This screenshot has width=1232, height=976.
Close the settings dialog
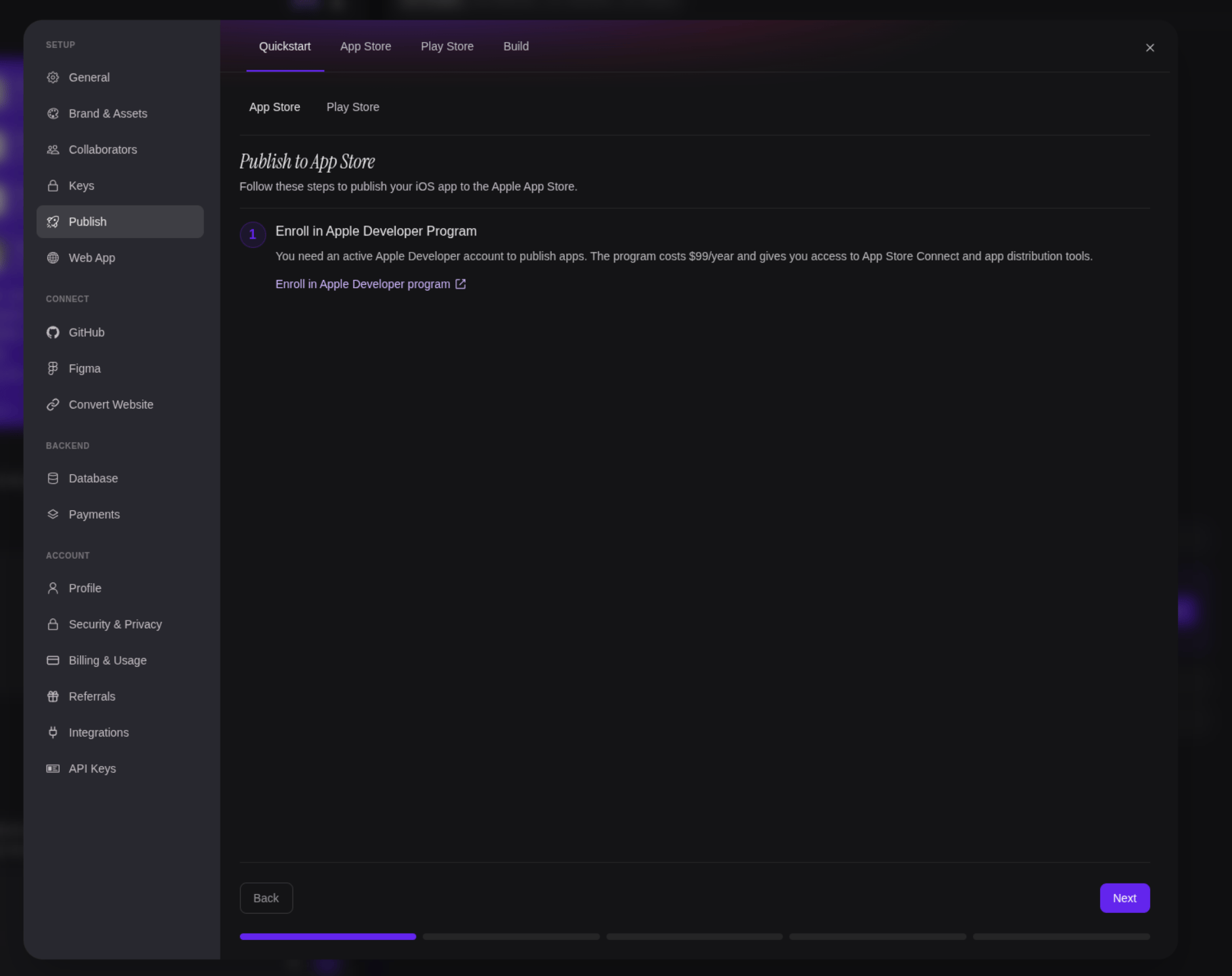coord(1150,48)
